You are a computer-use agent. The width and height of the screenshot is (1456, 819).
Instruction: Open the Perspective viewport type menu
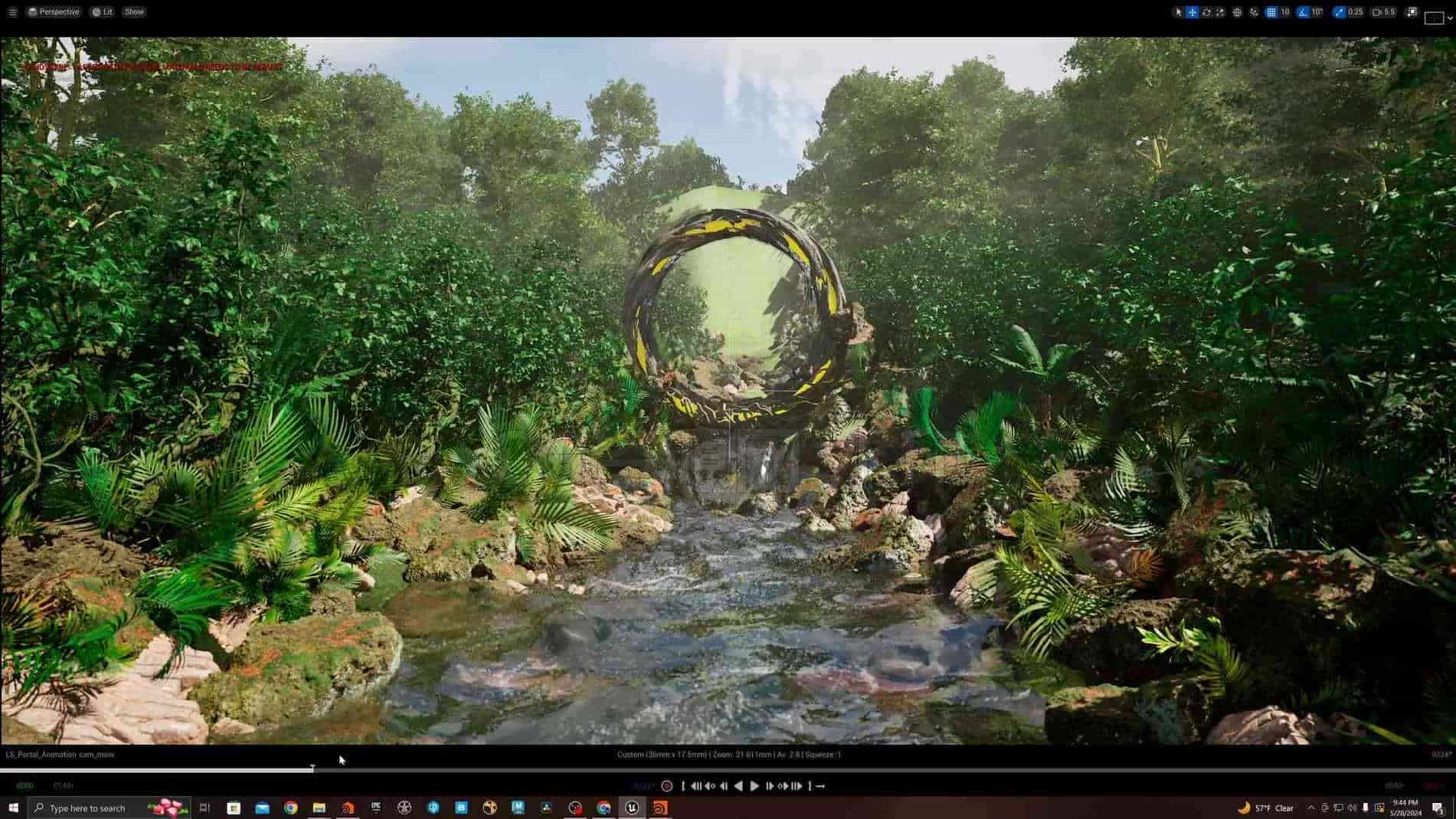coord(54,11)
